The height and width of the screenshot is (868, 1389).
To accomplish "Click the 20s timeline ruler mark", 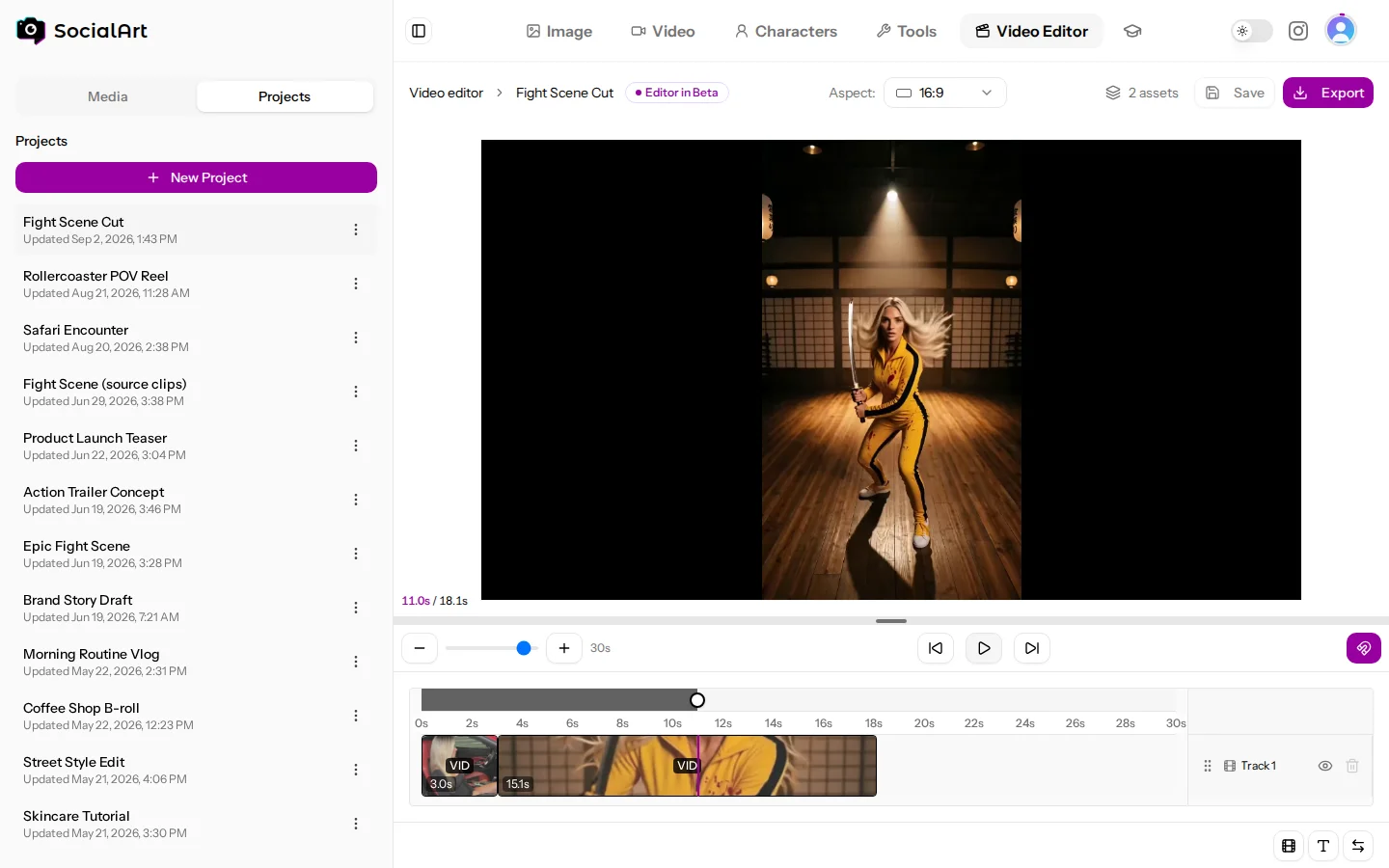I will 924,723.
